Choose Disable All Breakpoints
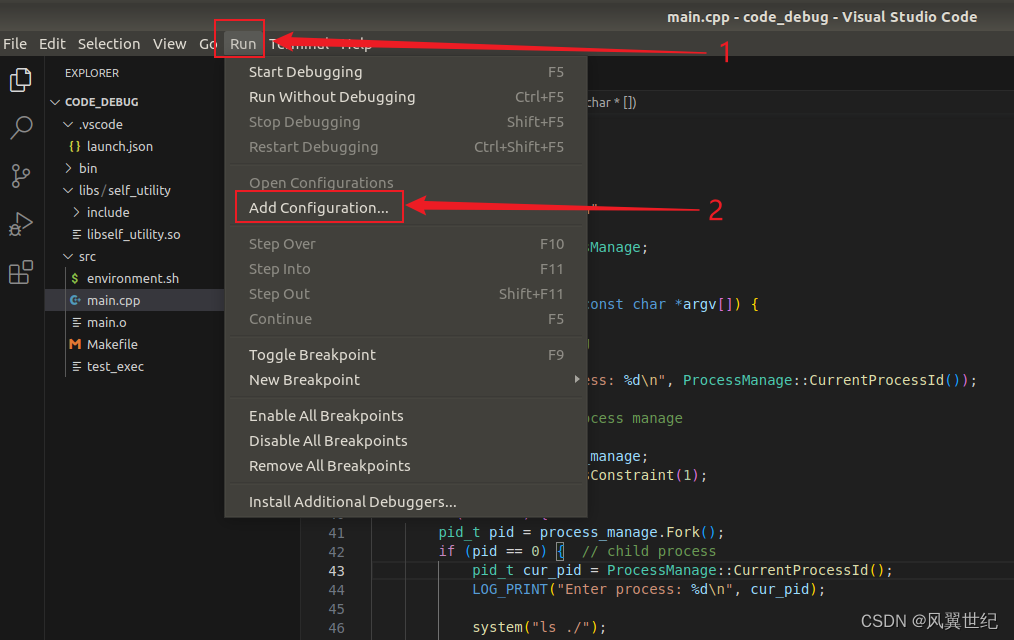Image resolution: width=1014 pixels, height=640 pixels. coord(406,441)
